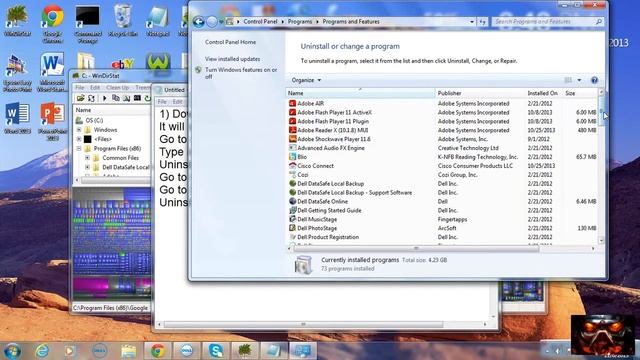The height and width of the screenshot is (360, 640).
Task: Select the Google Chrome desktop shortcut
Action: point(52,23)
